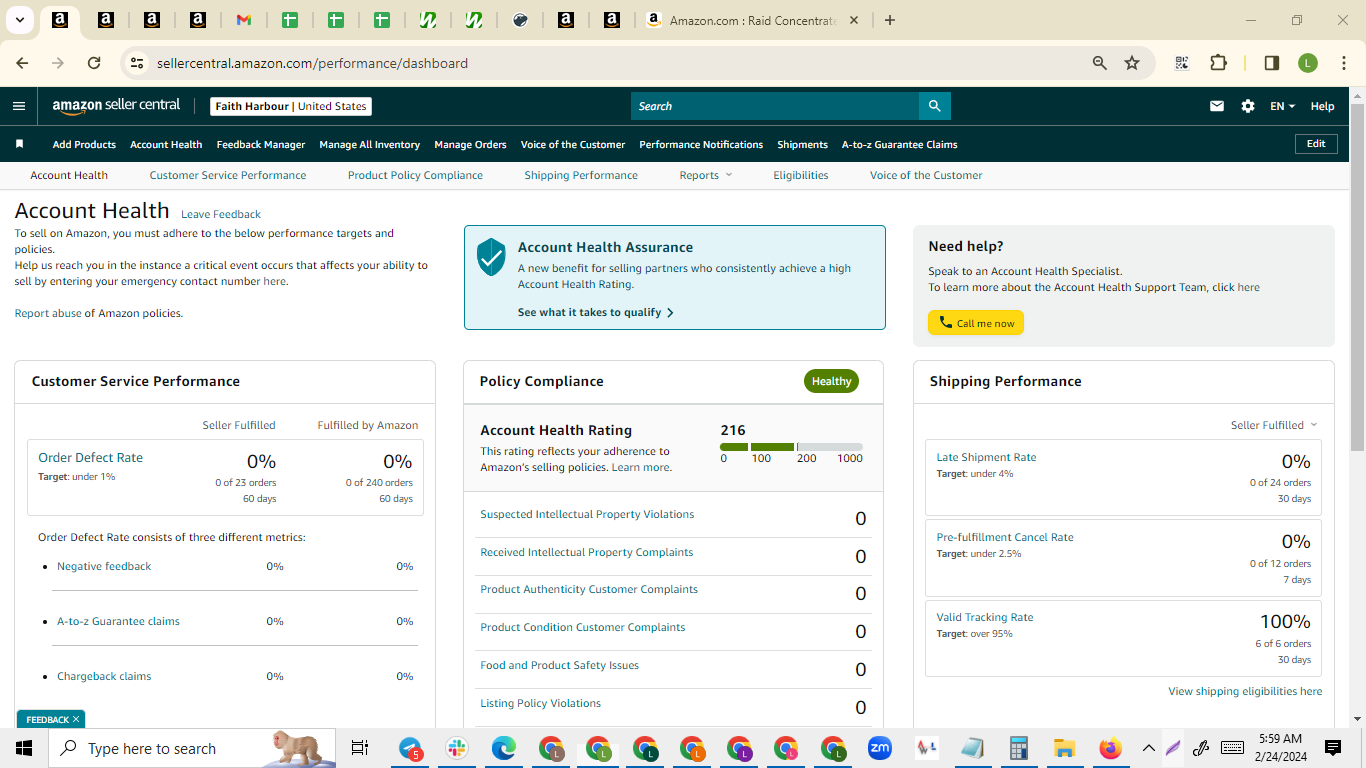Open Slack from the taskbar

pos(457,748)
